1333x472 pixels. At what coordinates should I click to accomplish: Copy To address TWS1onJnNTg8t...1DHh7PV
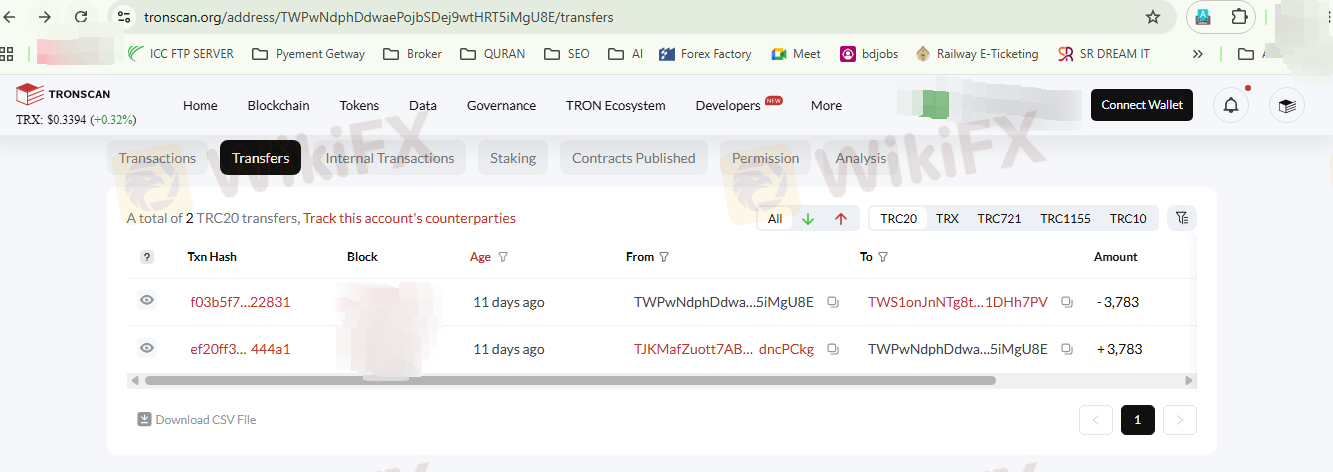1067,302
